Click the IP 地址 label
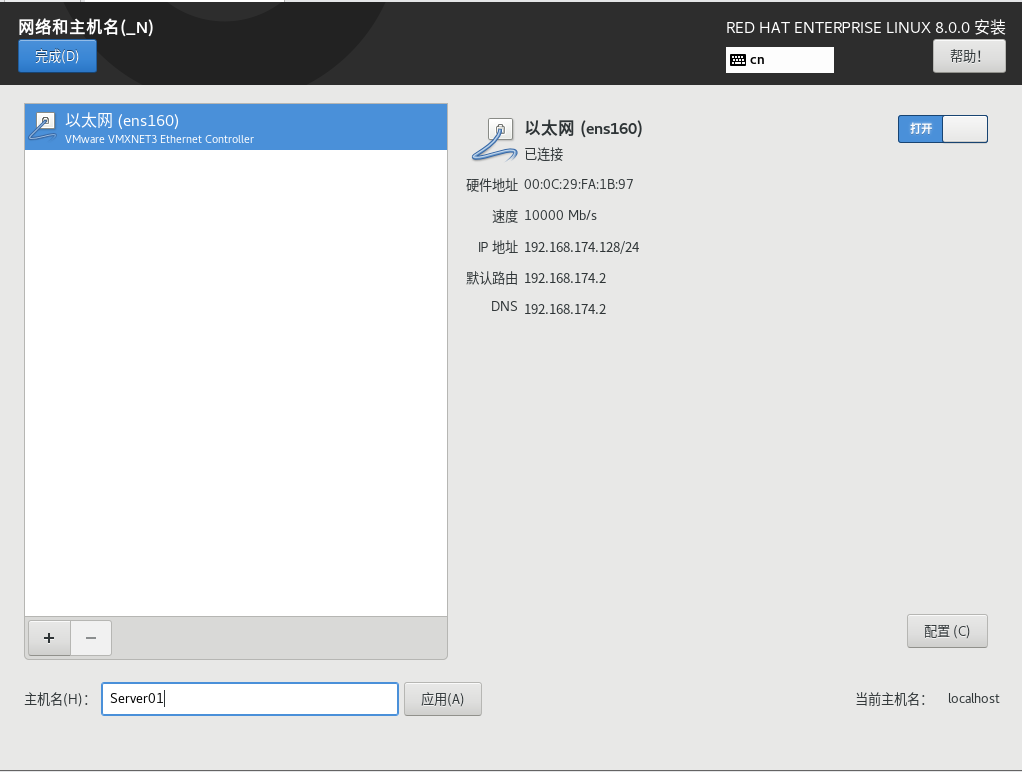1022x772 pixels. click(x=498, y=247)
